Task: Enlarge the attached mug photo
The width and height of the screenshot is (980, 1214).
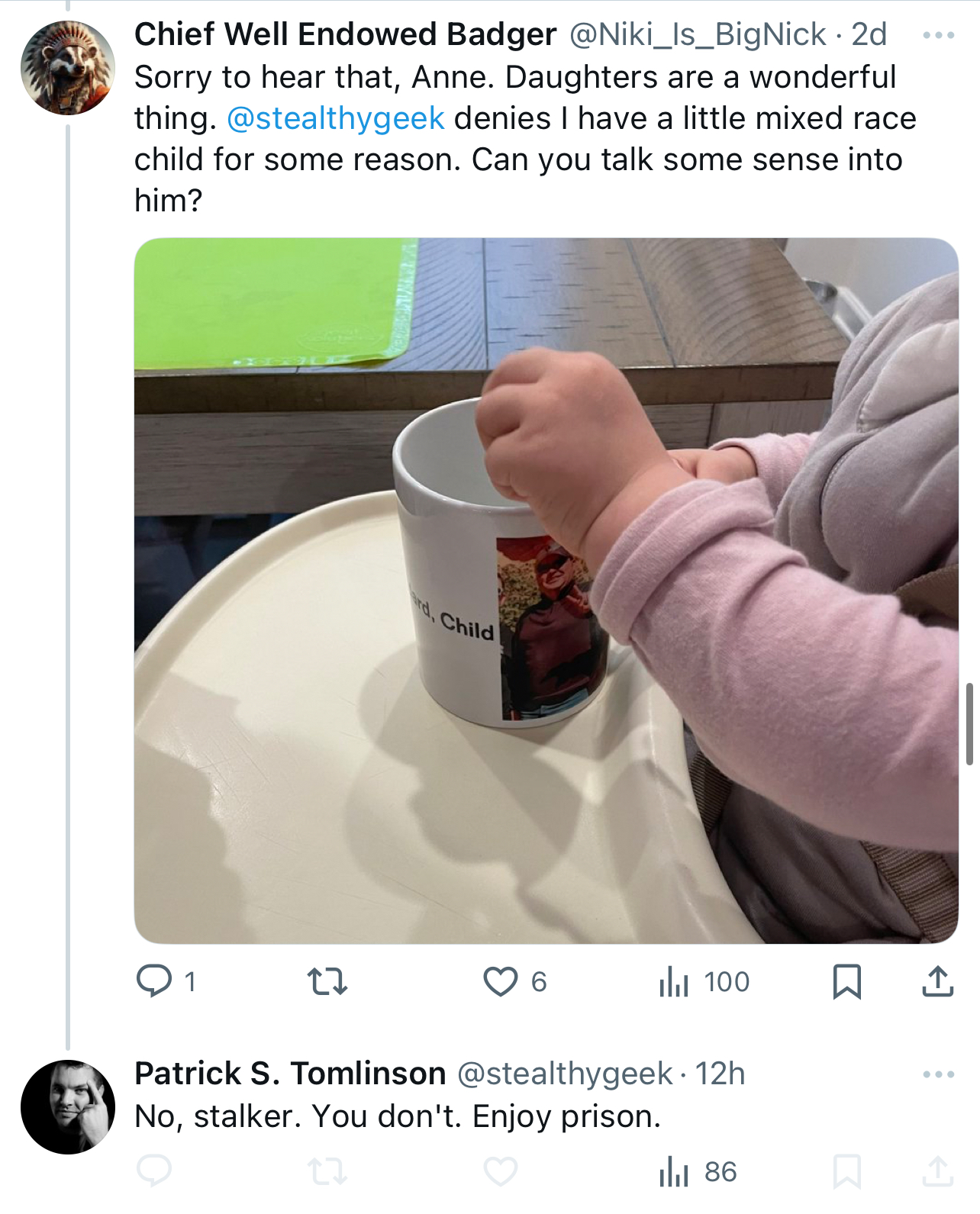Action: point(546,591)
